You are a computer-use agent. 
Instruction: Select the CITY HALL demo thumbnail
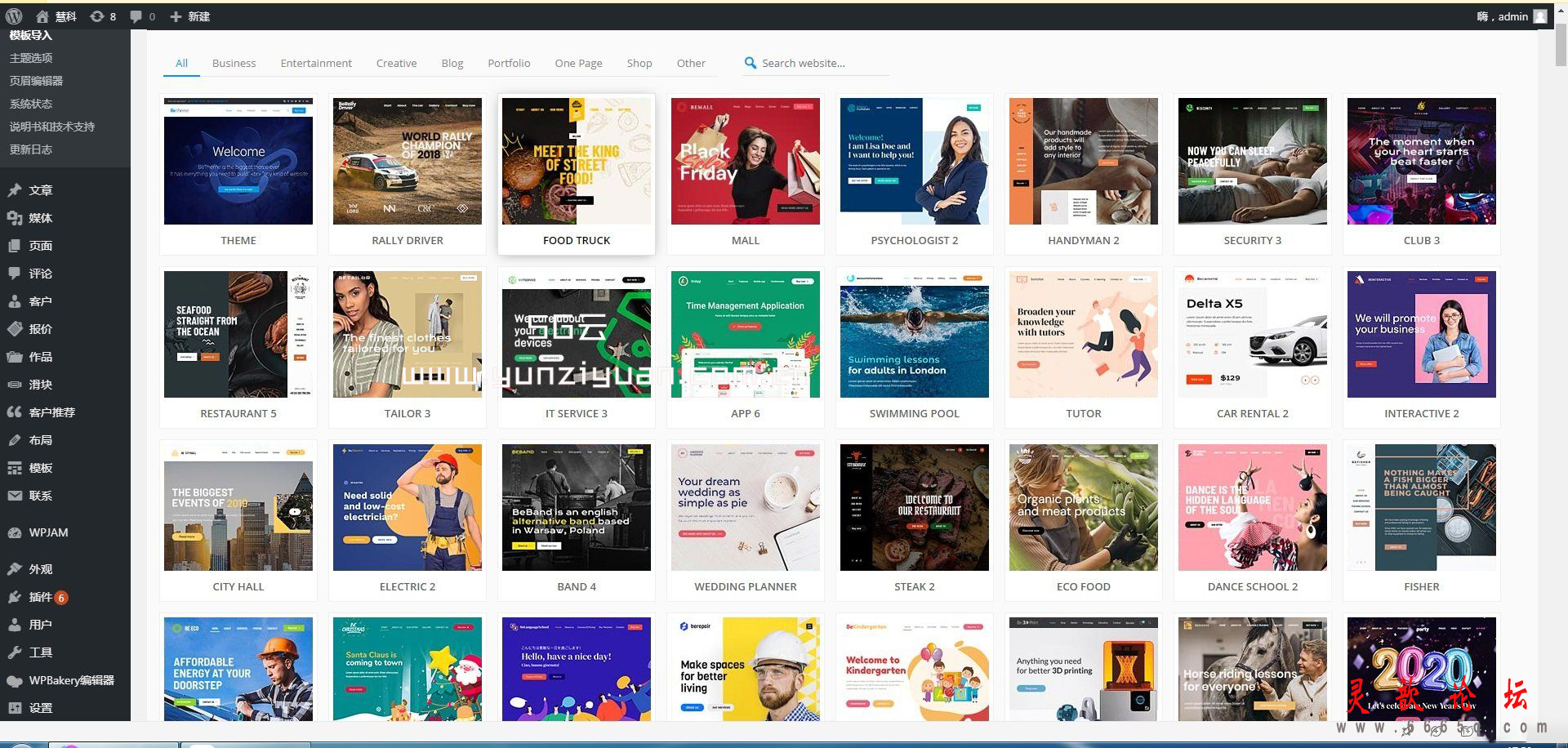click(238, 507)
